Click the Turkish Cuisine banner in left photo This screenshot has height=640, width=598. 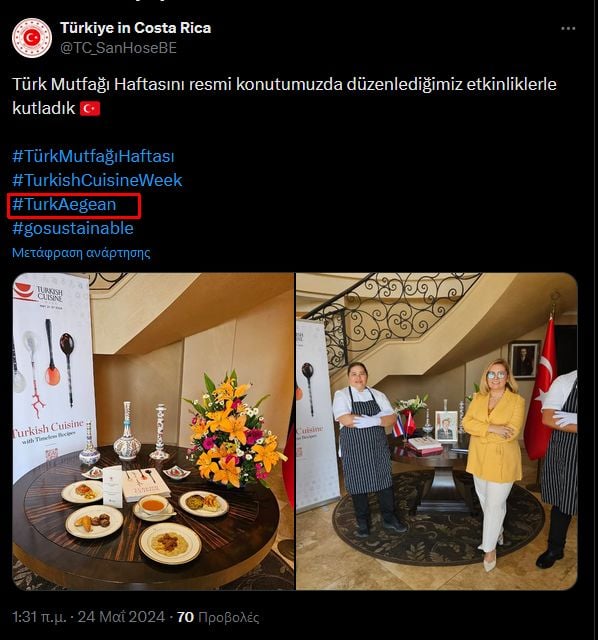point(52,378)
